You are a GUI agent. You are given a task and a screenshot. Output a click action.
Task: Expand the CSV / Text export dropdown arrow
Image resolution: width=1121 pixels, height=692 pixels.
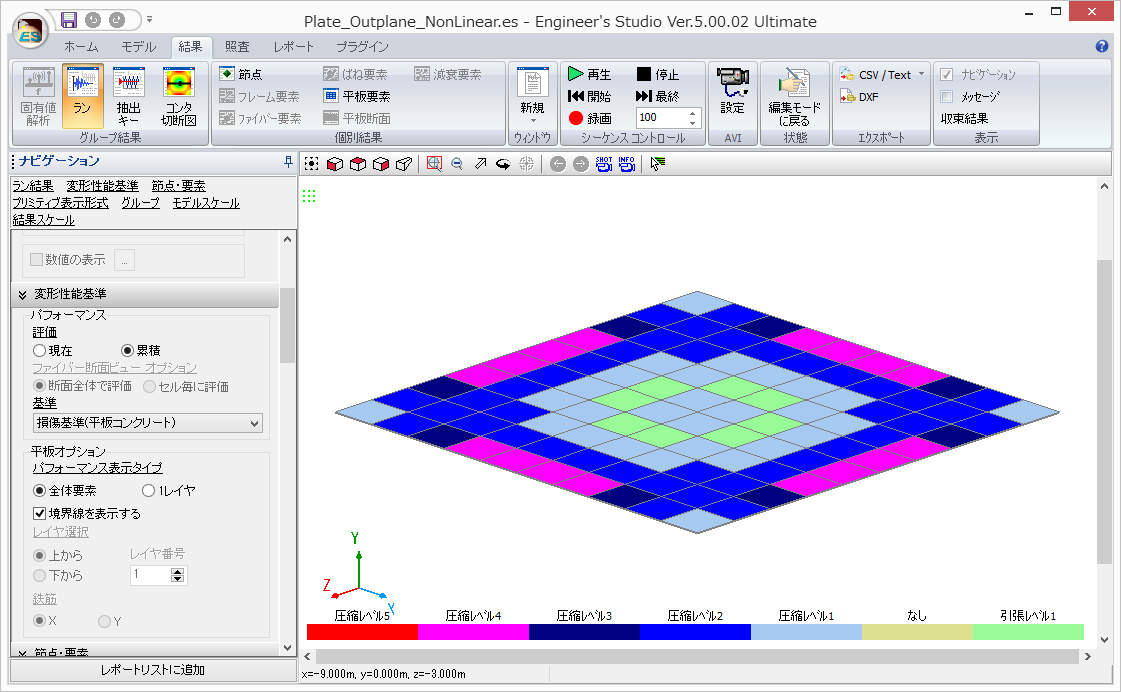click(921, 74)
